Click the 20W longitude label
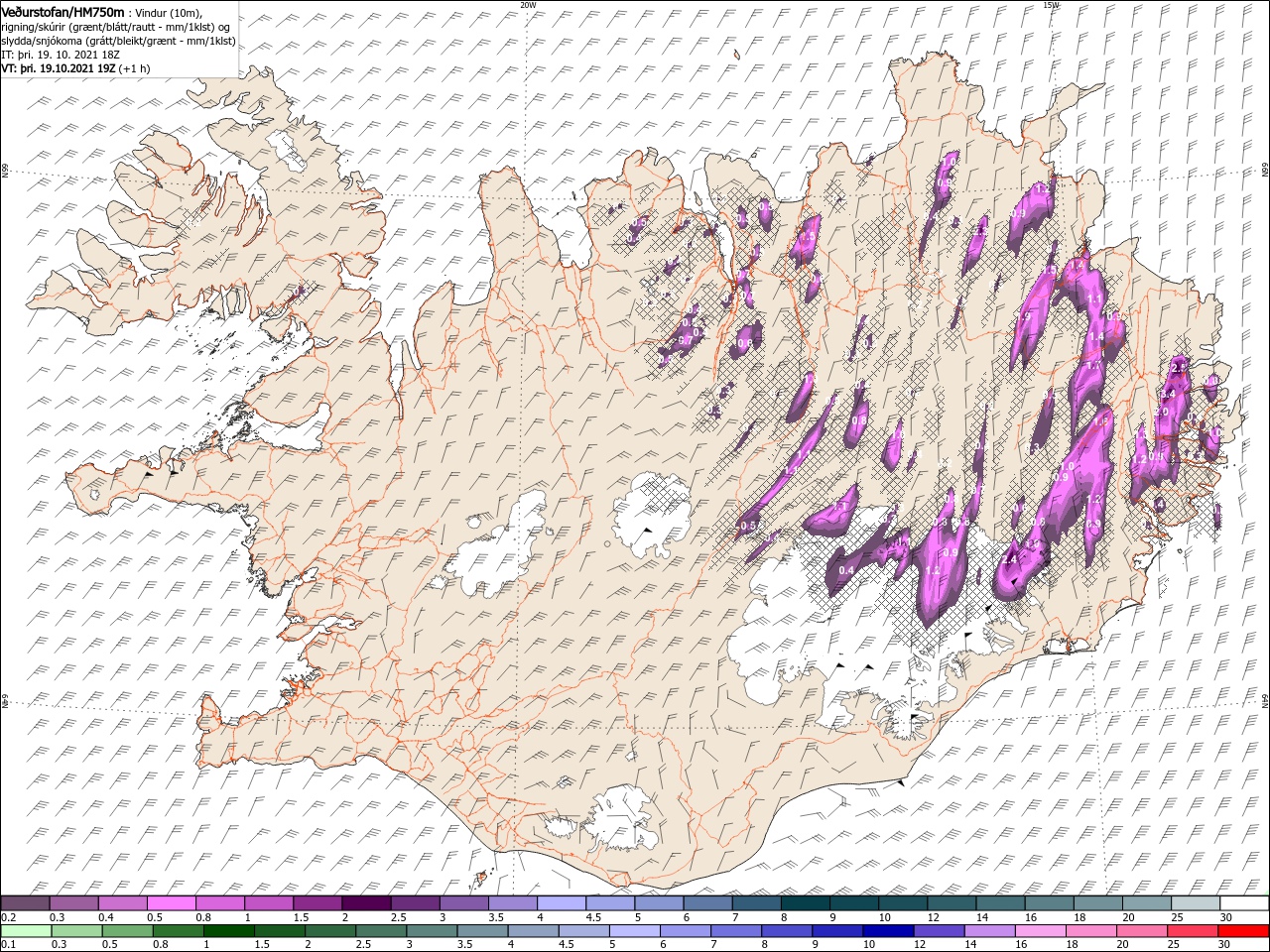 (528, 4)
